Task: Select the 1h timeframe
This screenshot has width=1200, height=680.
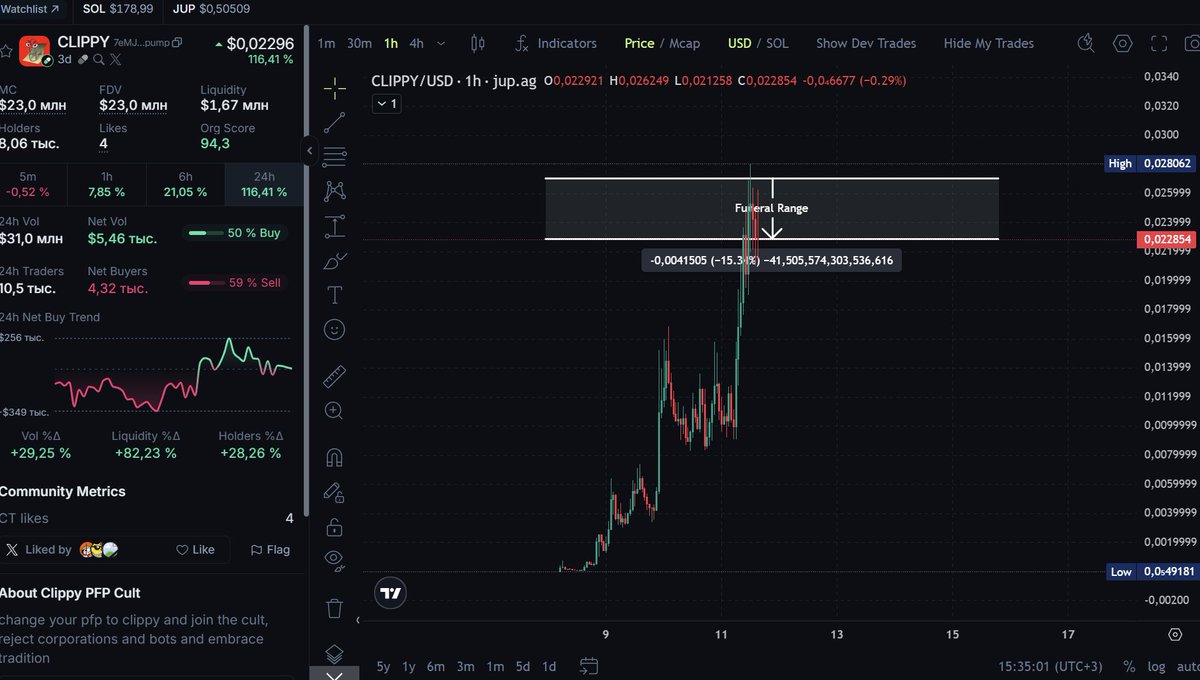Action: click(x=391, y=43)
